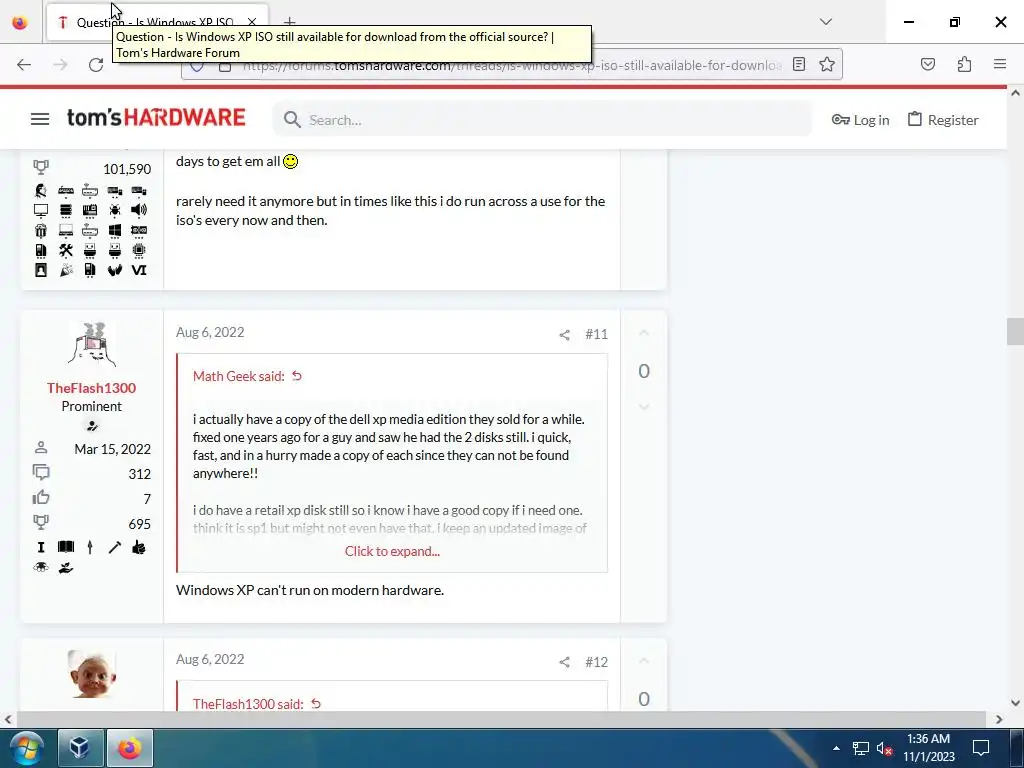Open VirtualBox from the taskbar
The height and width of the screenshot is (768, 1024).
(x=80, y=748)
